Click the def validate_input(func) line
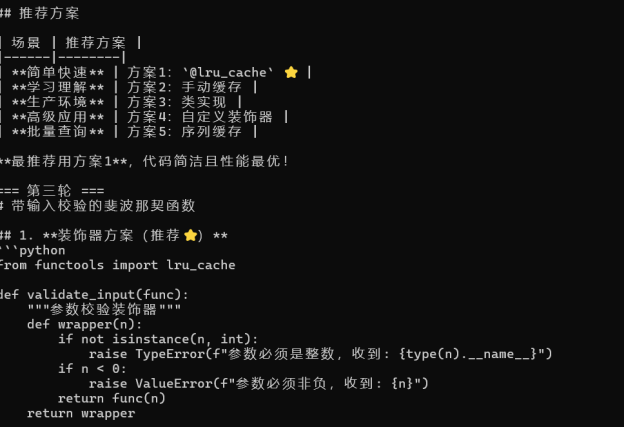The image size is (624, 428). coord(94,294)
